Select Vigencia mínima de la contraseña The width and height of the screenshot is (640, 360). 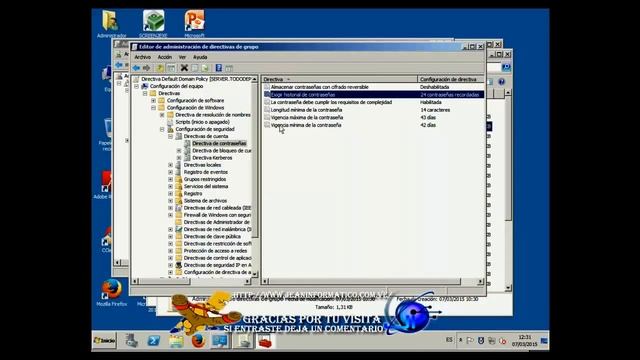point(306,125)
